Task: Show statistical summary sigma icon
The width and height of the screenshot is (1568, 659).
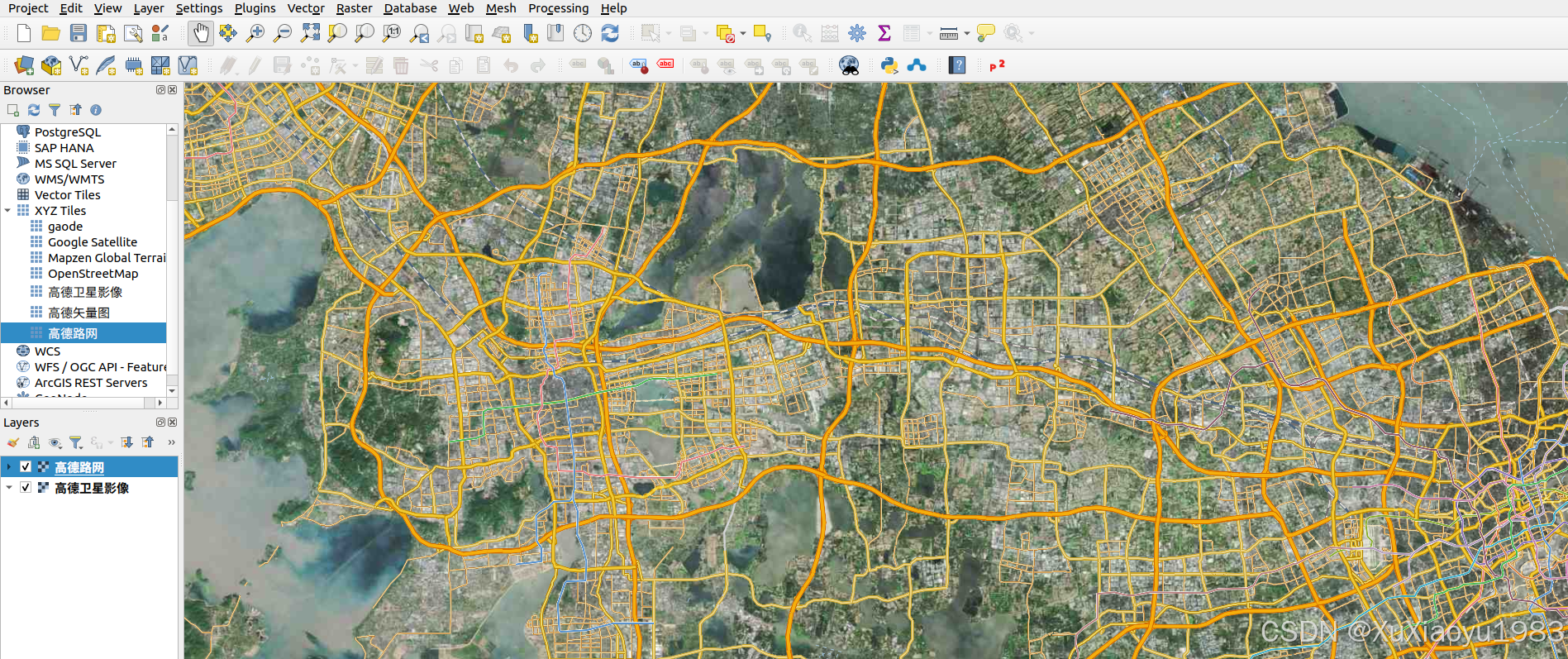Action: [884, 33]
